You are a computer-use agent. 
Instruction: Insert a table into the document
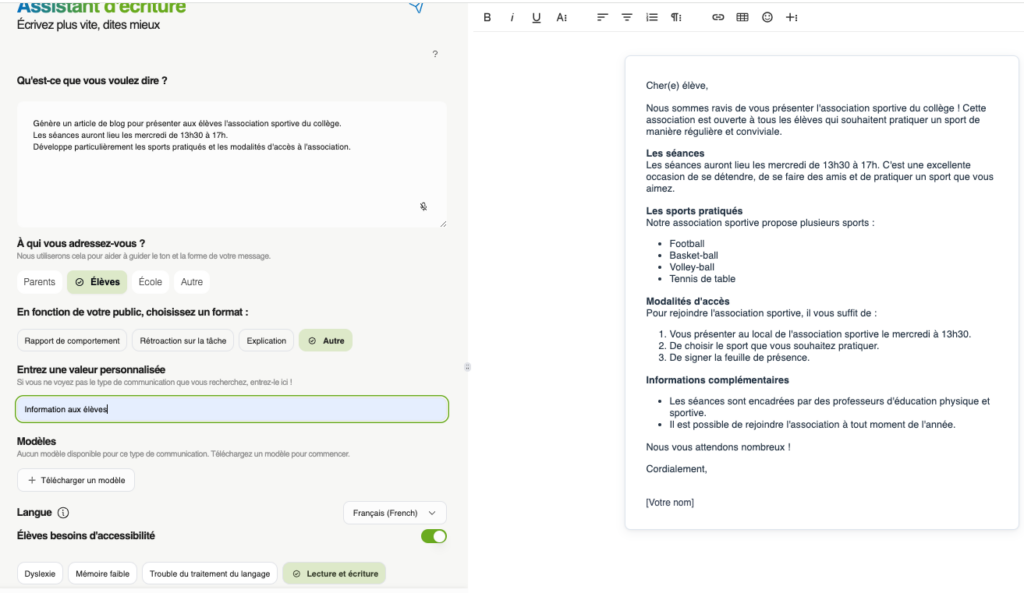point(742,17)
